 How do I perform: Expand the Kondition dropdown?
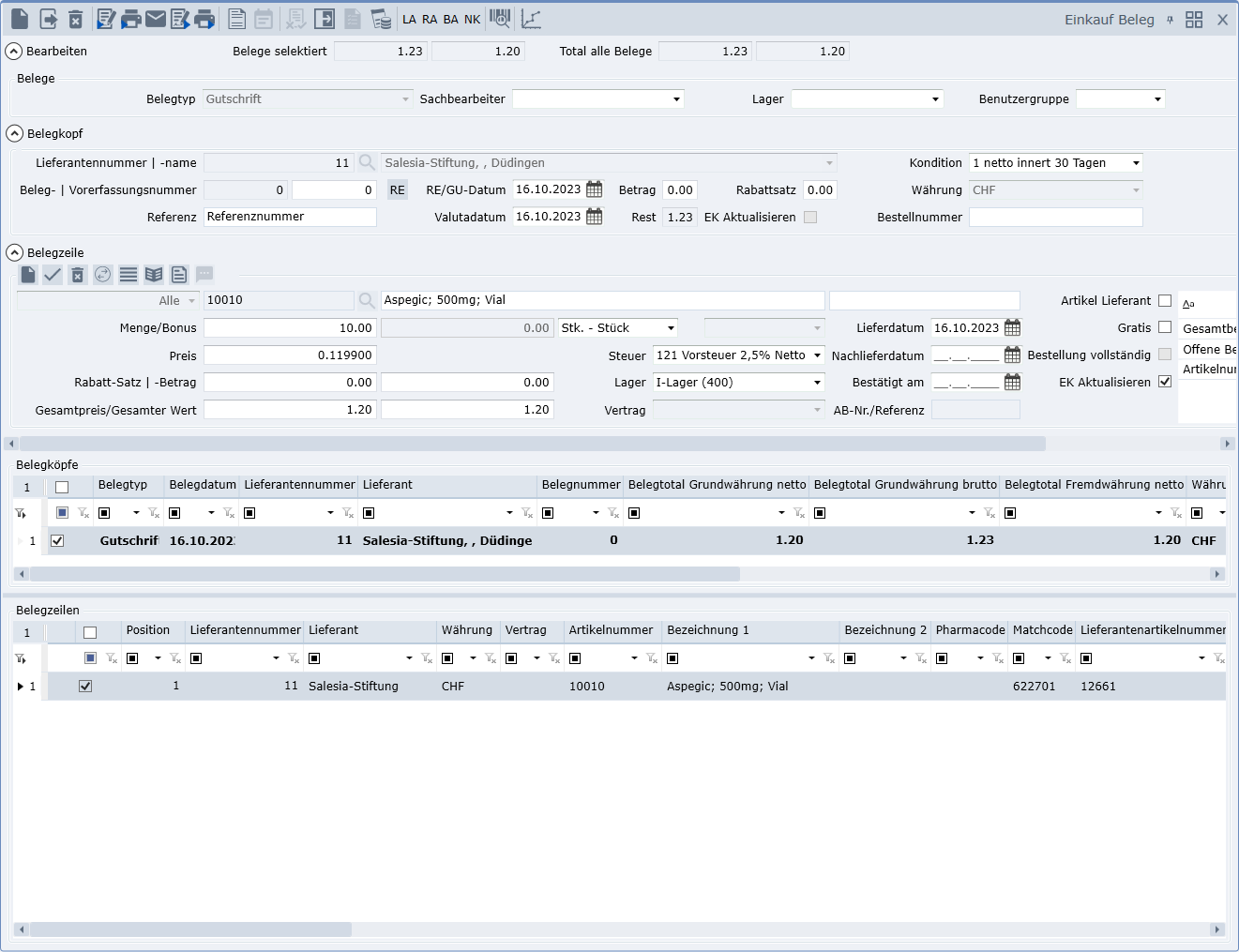pyautogui.click(x=1136, y=163)
